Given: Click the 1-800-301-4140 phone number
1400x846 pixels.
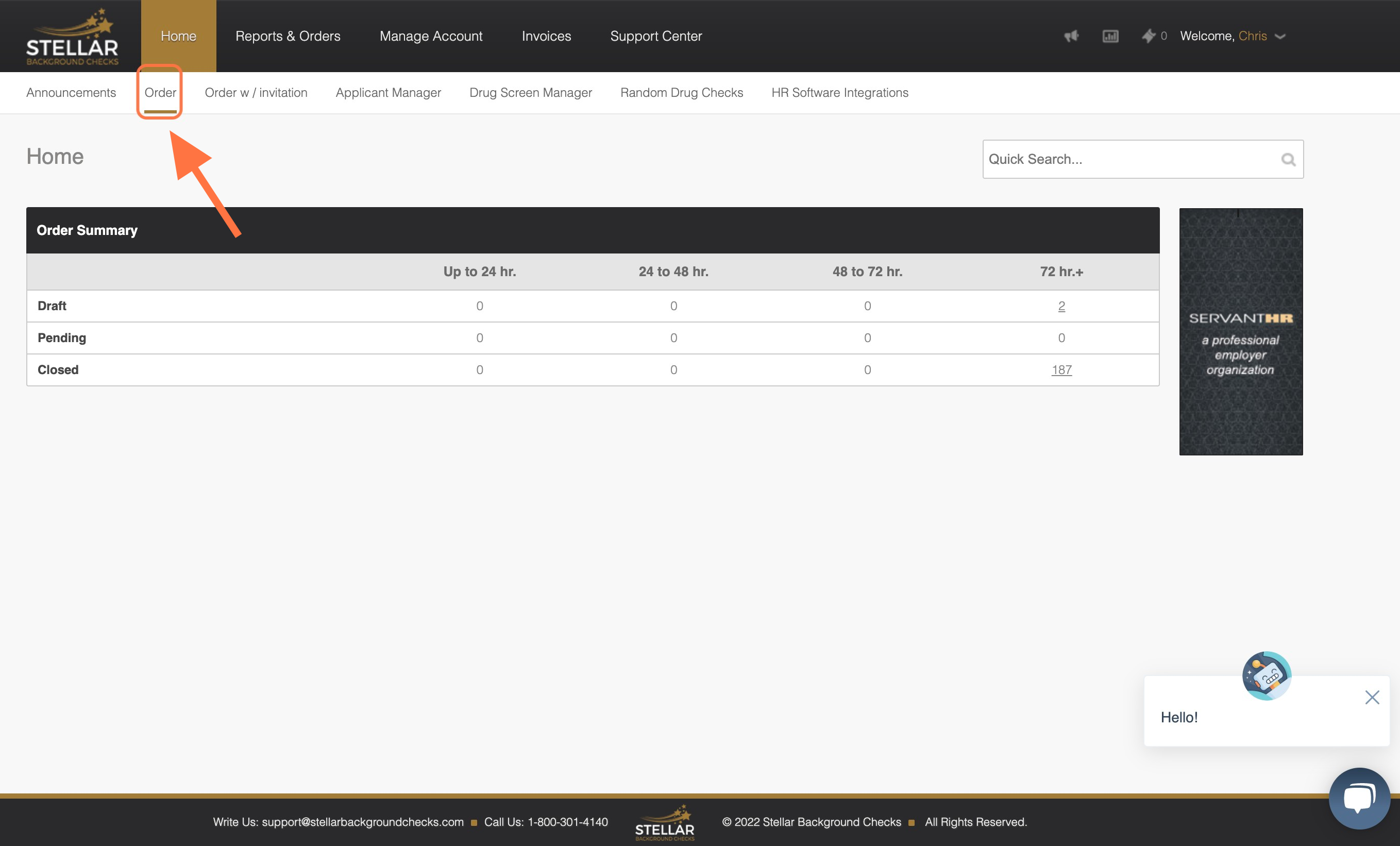Looking at the screenshot, I should click(568, 822).
